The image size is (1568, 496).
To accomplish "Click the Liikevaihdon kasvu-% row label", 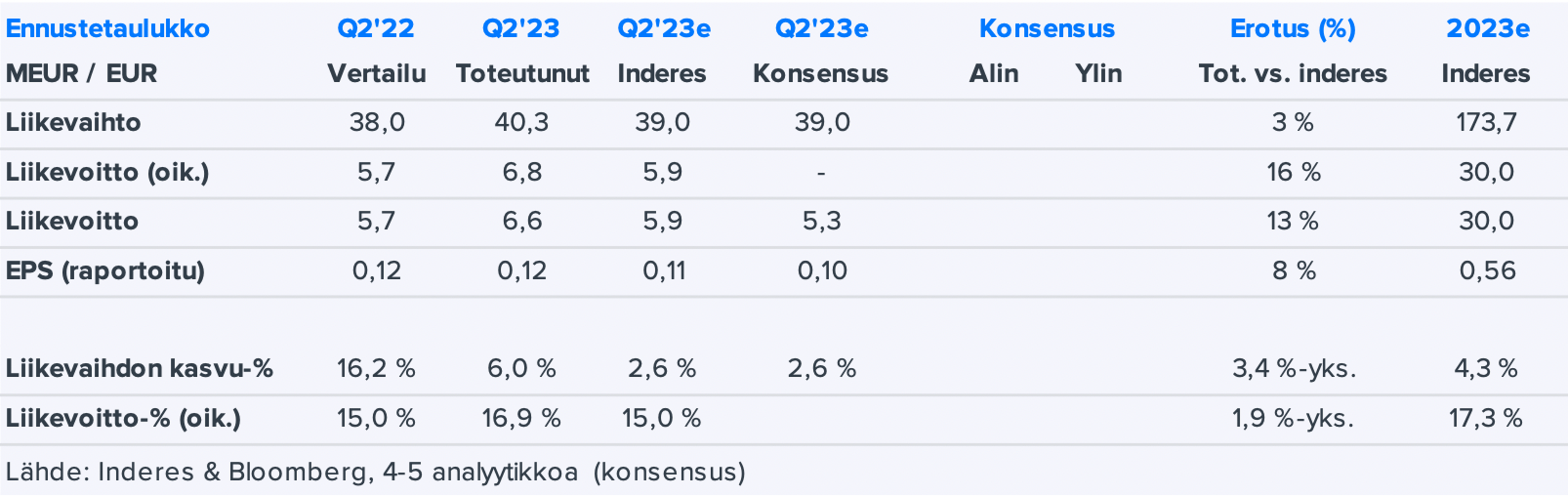I will 139,369.
